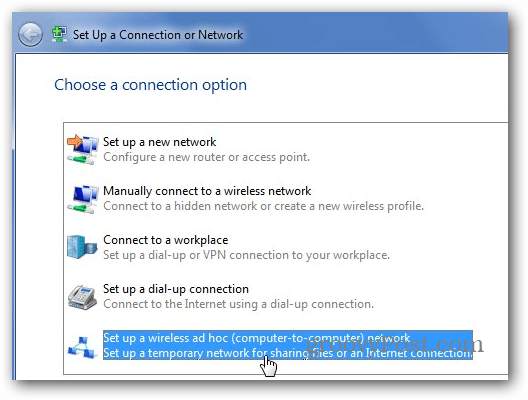Select 'Manually connect to a wireless network' title

coord(207,191)
